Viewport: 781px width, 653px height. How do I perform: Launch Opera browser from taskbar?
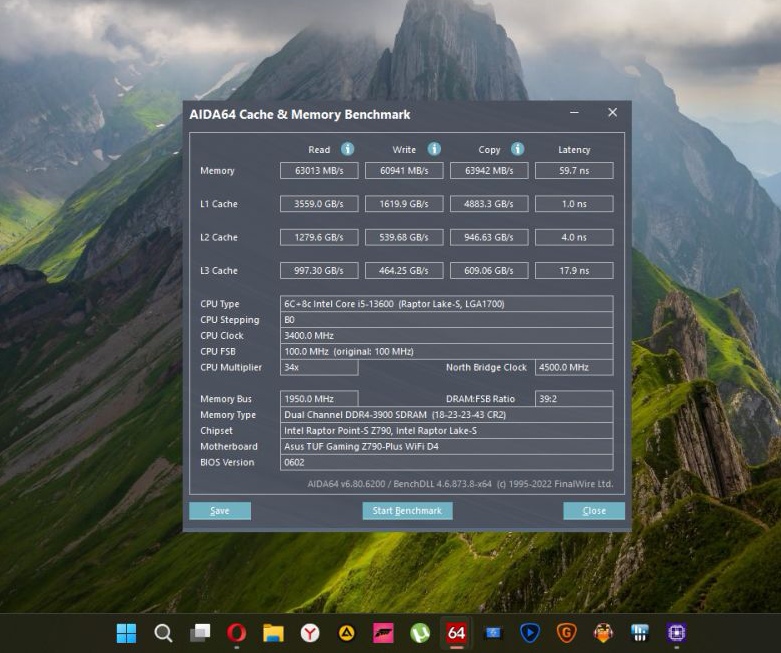(x=236, y=633)
